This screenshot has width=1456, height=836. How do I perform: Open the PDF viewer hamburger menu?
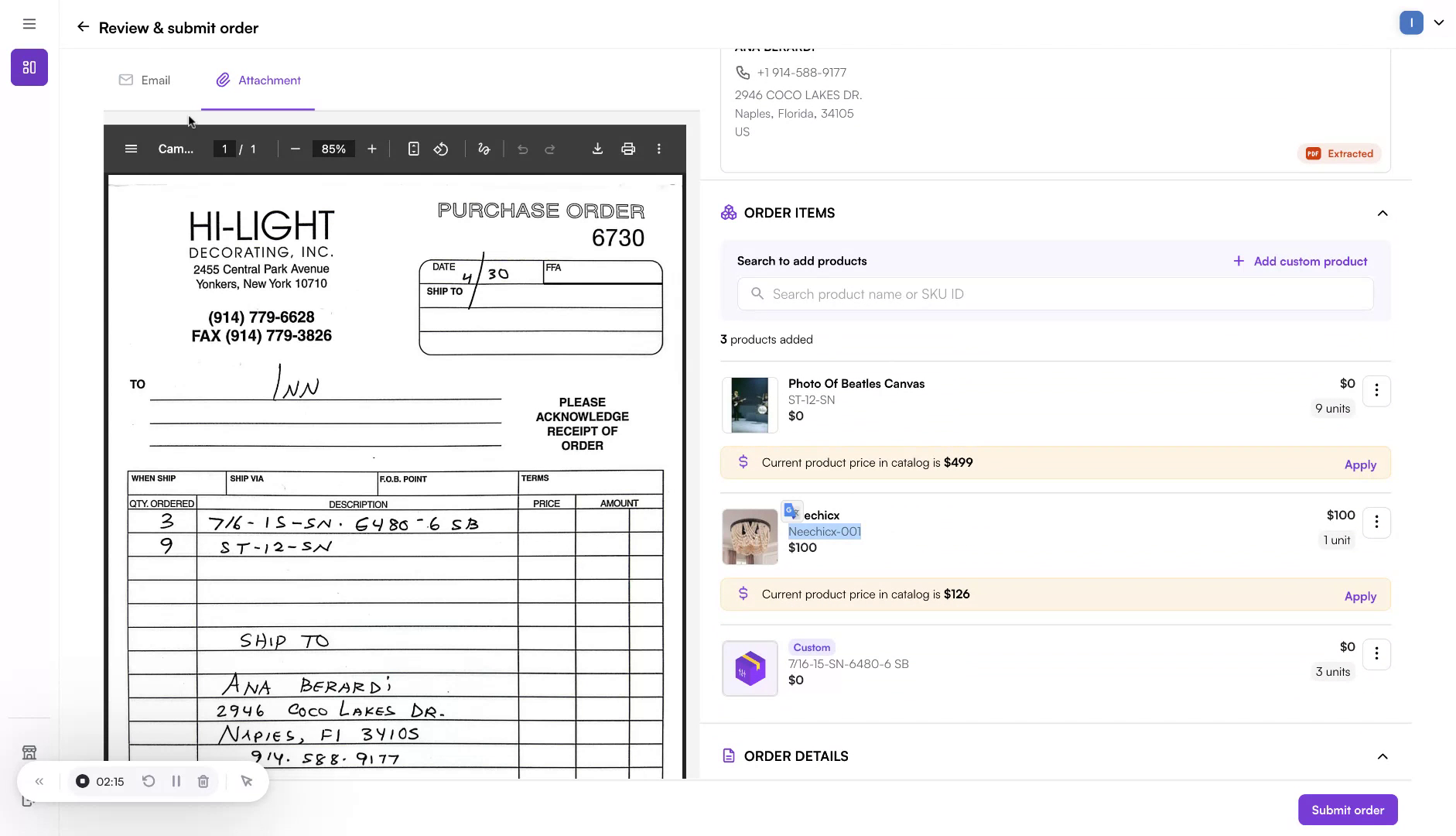point(132,149)
